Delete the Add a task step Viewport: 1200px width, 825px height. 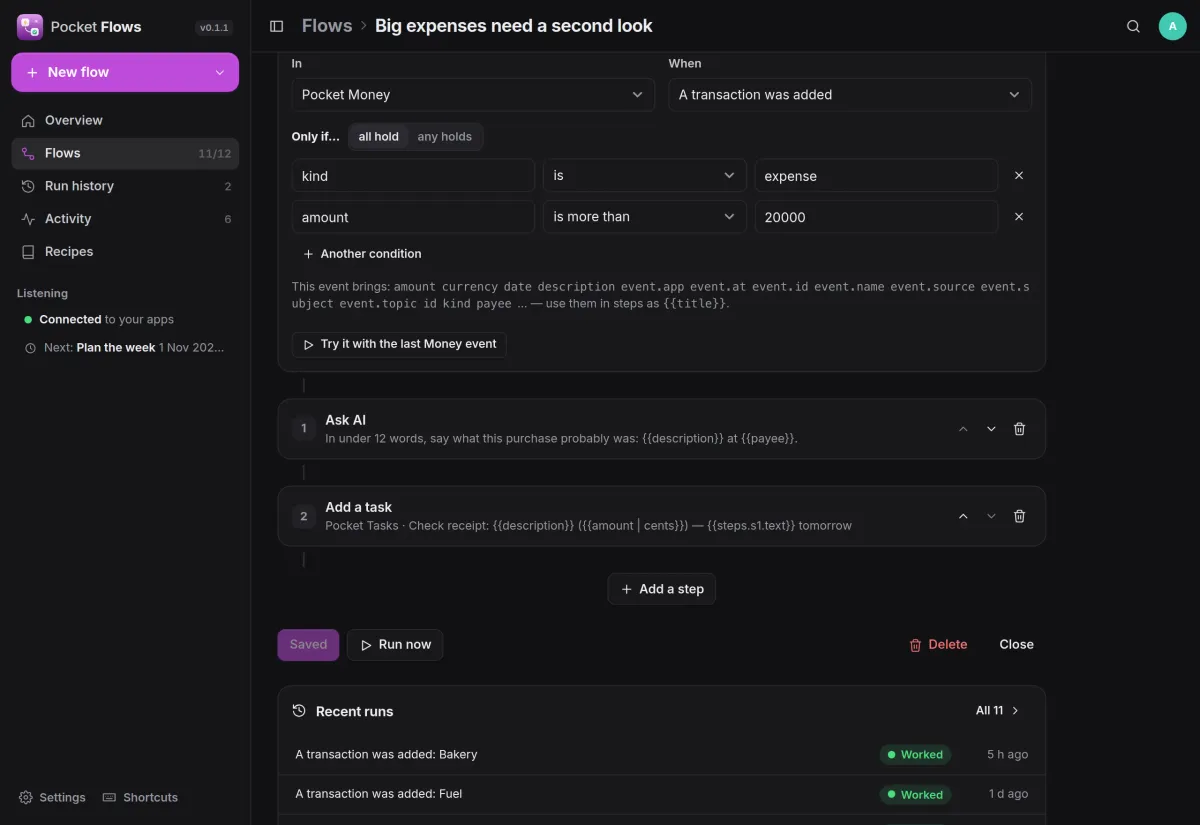(x=1019, y=516)
